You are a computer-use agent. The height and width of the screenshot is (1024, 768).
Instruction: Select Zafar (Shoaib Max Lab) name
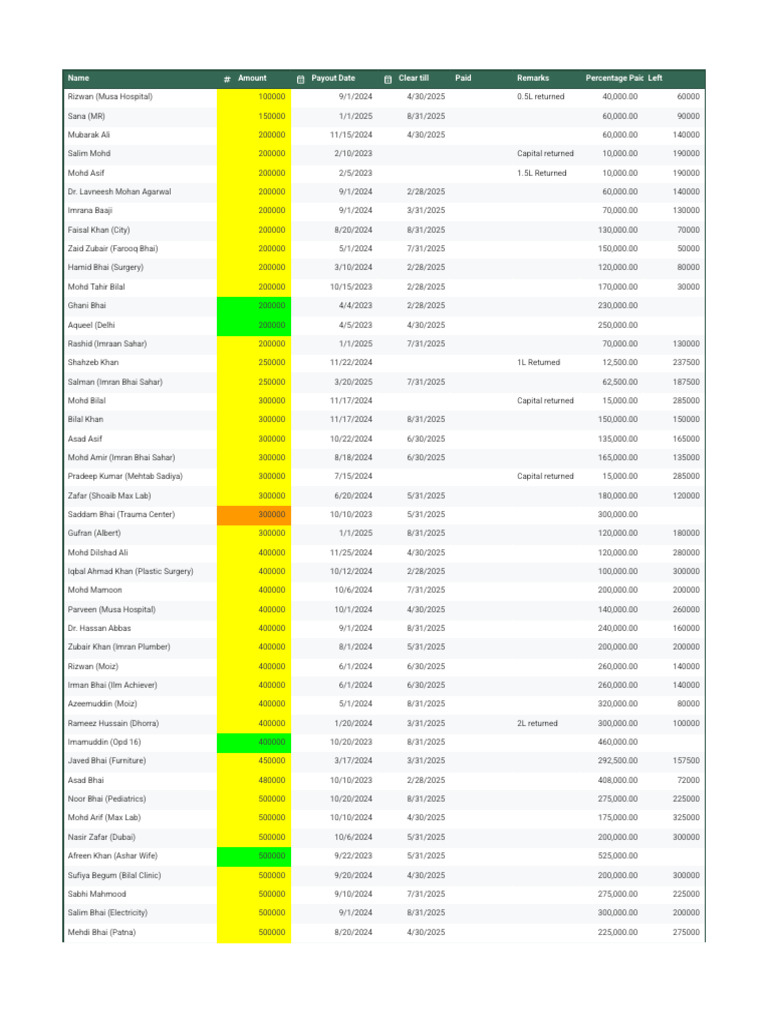(109, 496)
